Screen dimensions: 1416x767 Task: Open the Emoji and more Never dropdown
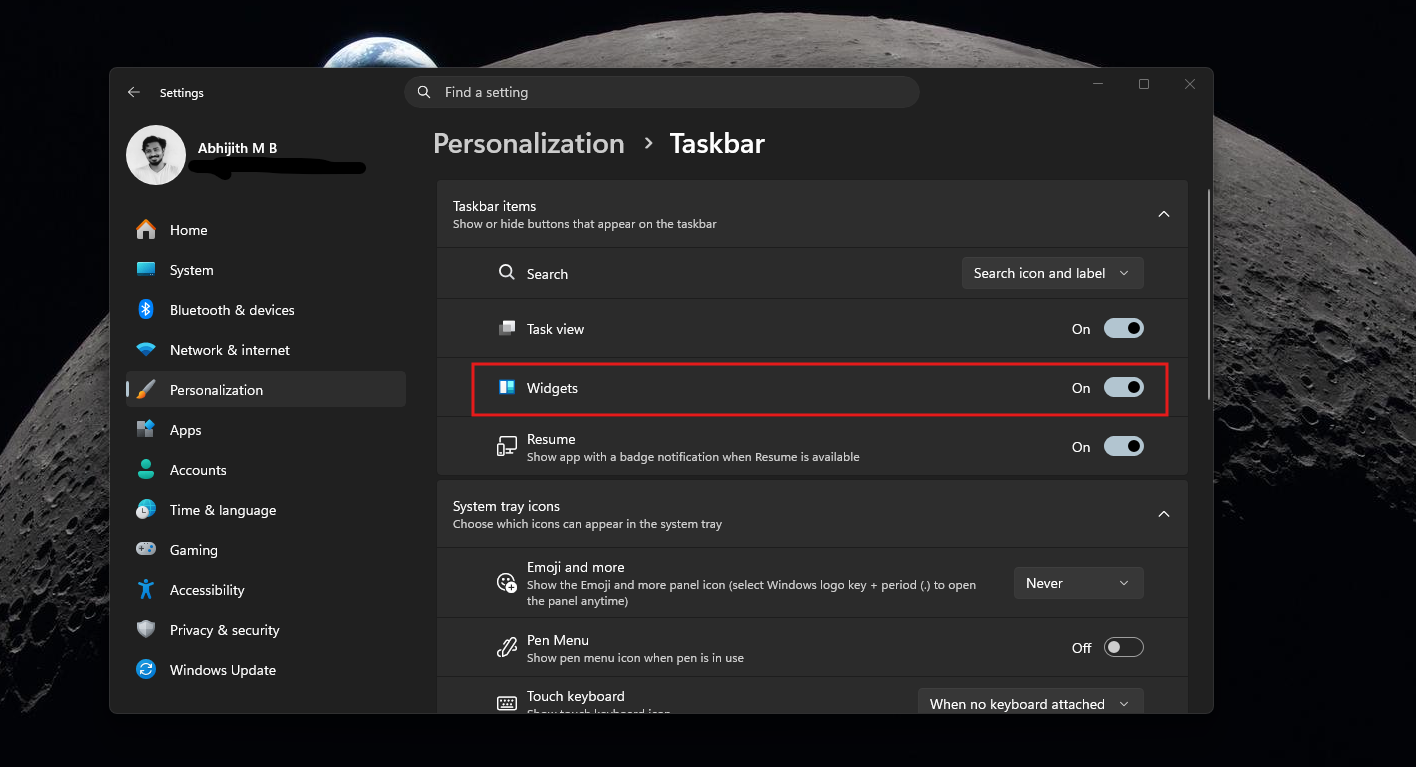click(1078, 583)
